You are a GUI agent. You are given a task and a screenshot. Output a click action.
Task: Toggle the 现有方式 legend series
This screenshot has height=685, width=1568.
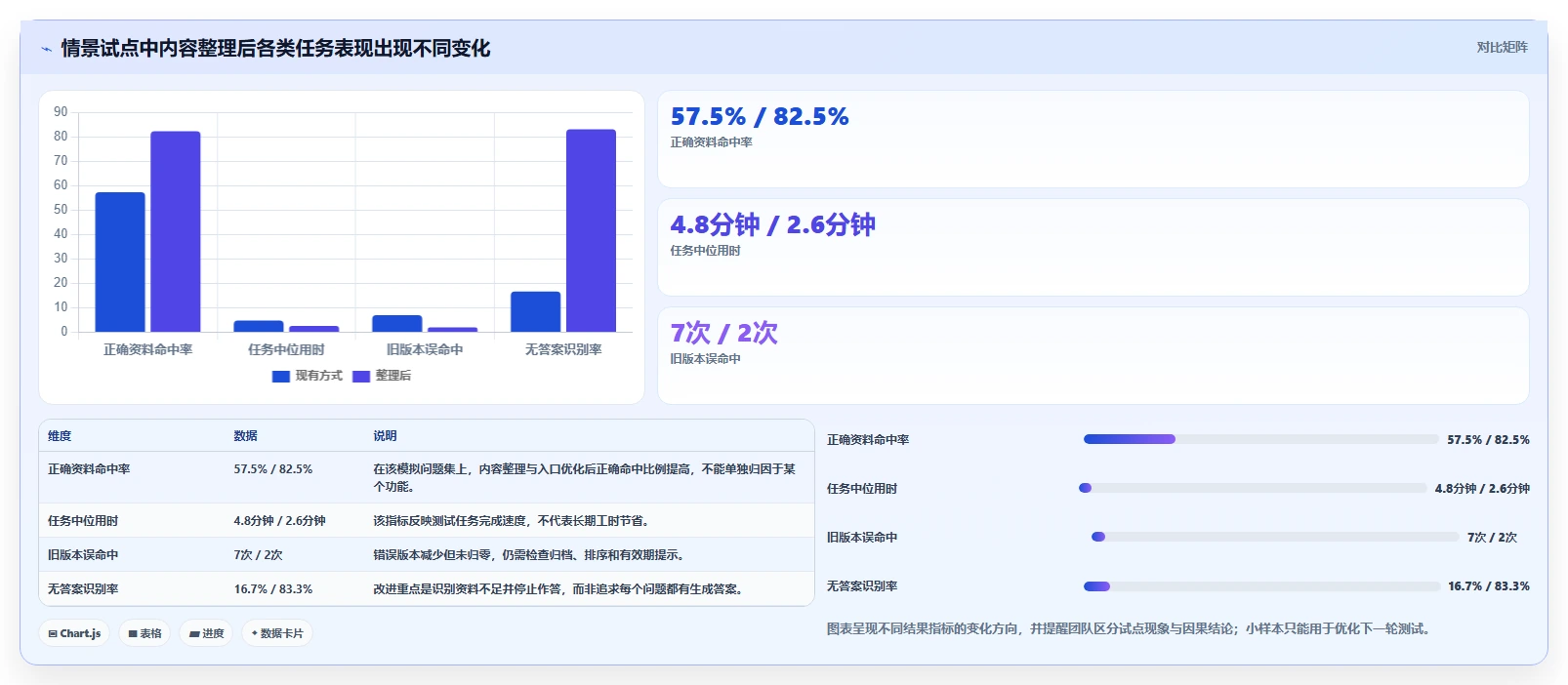308,376
